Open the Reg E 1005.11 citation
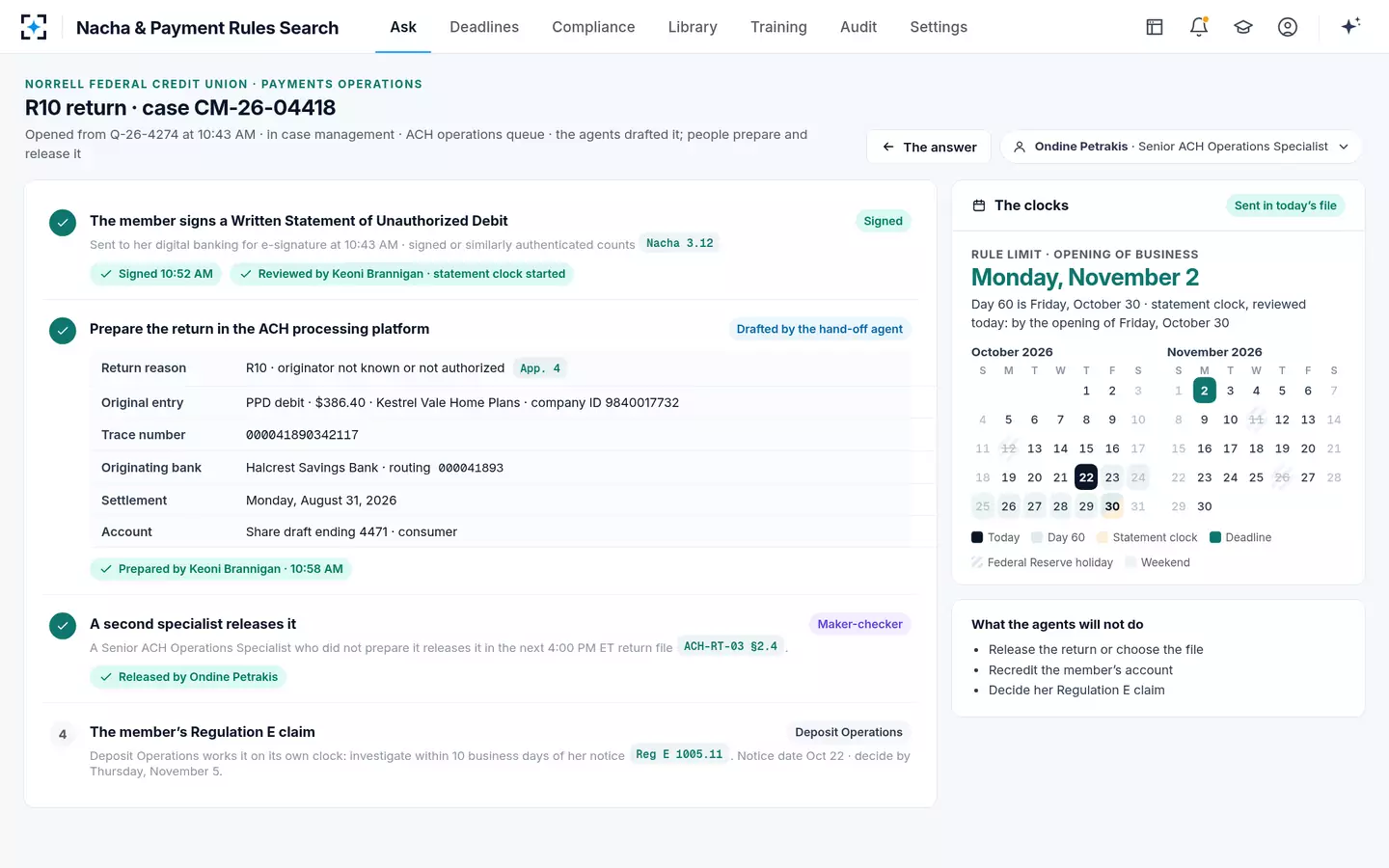The width and height of the screenshot is (1389, 868). [x=679, y=754]
